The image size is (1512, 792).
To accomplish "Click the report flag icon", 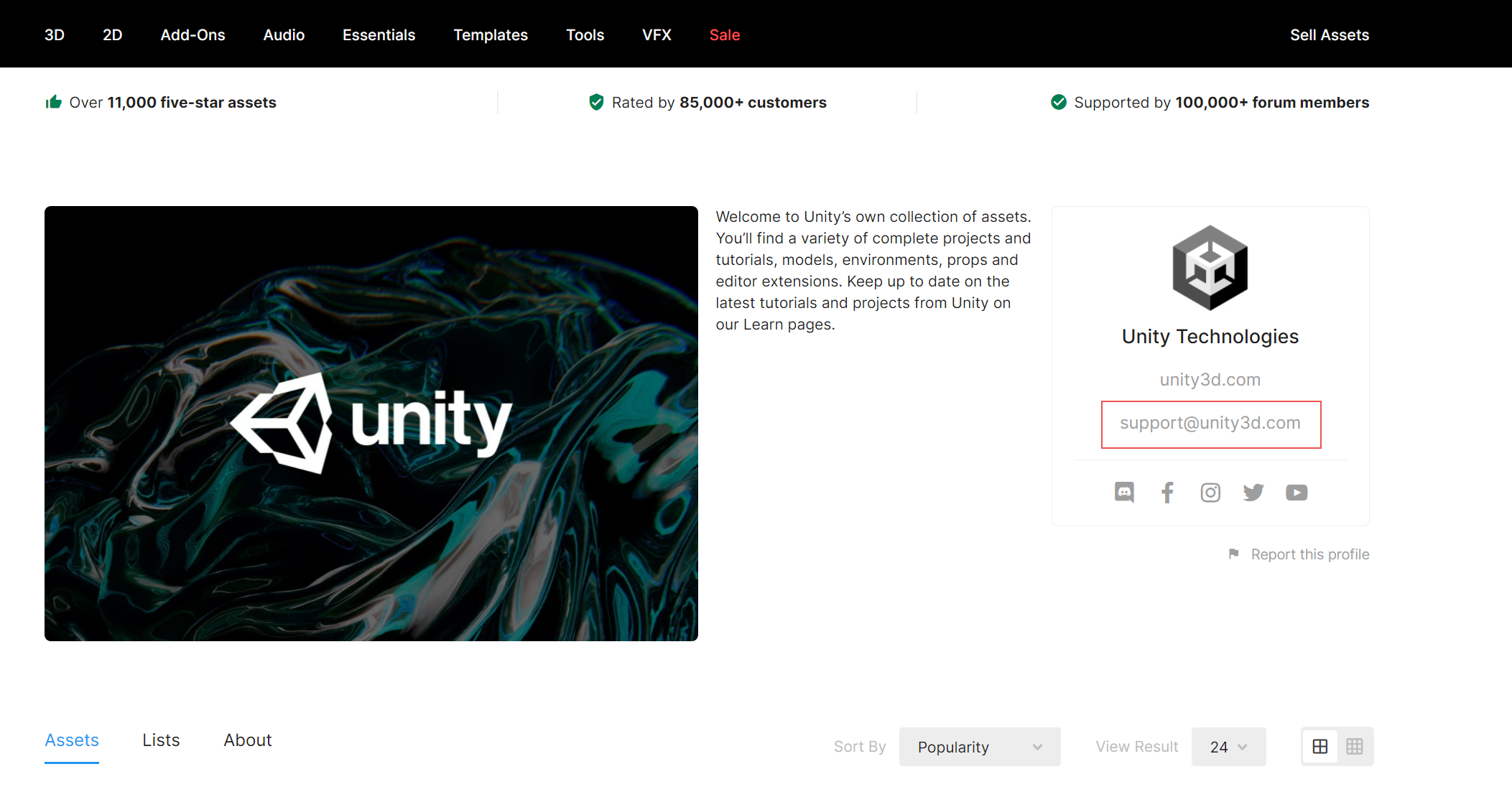I will pos(1234,554).
